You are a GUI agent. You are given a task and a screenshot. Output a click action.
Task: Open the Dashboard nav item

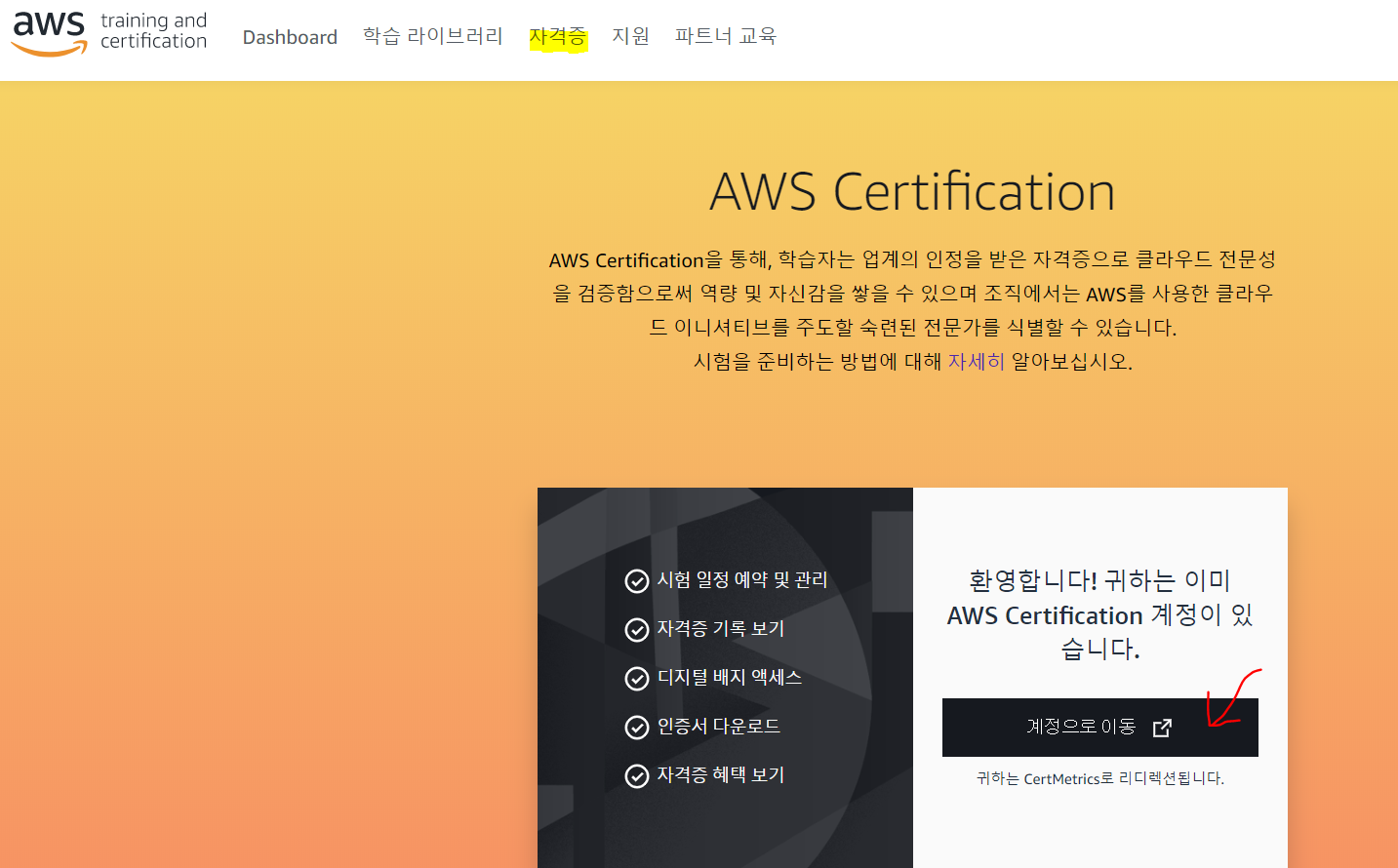click(x=290, y=37)
